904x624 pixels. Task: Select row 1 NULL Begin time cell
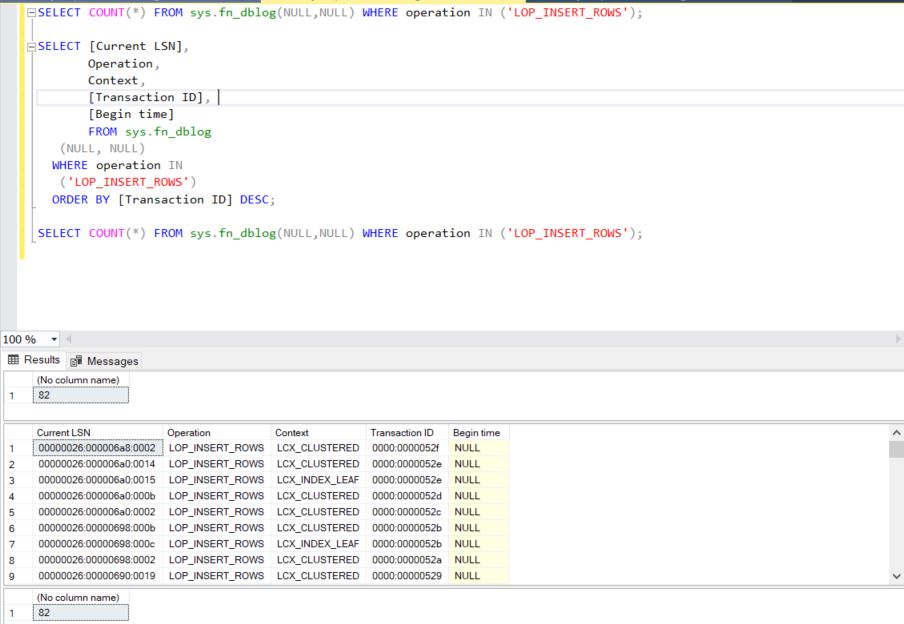(479, 448)
